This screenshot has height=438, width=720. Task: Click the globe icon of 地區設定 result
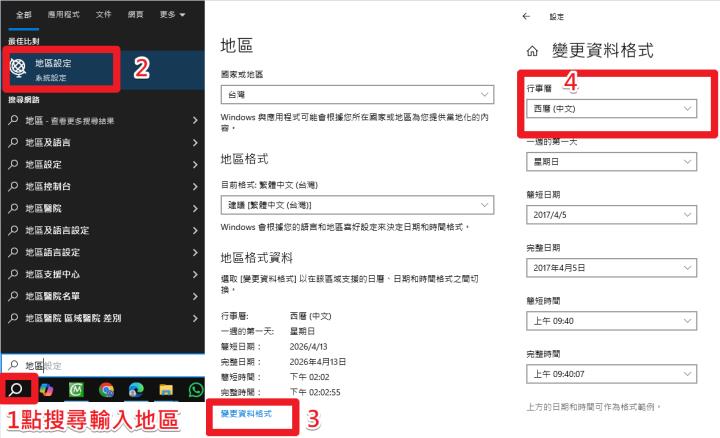click(18, 68)
